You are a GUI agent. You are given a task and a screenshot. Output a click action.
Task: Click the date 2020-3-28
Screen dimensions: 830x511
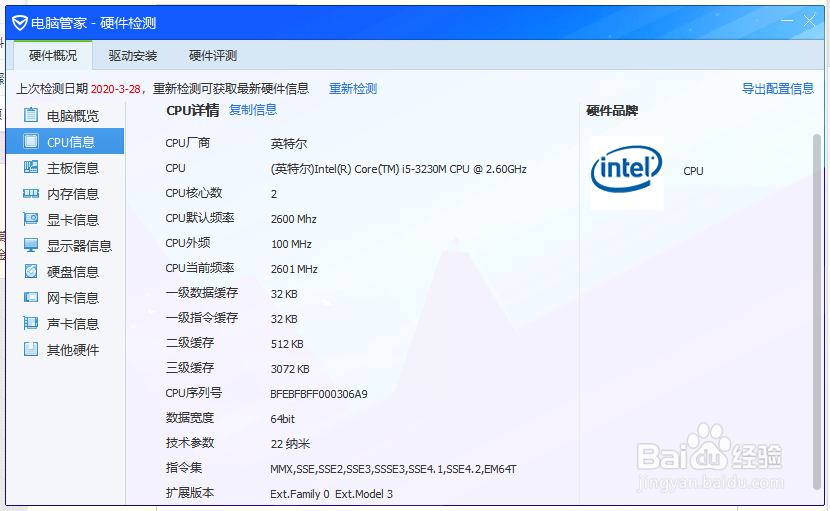pyautogui.click(x=115, y=89)
